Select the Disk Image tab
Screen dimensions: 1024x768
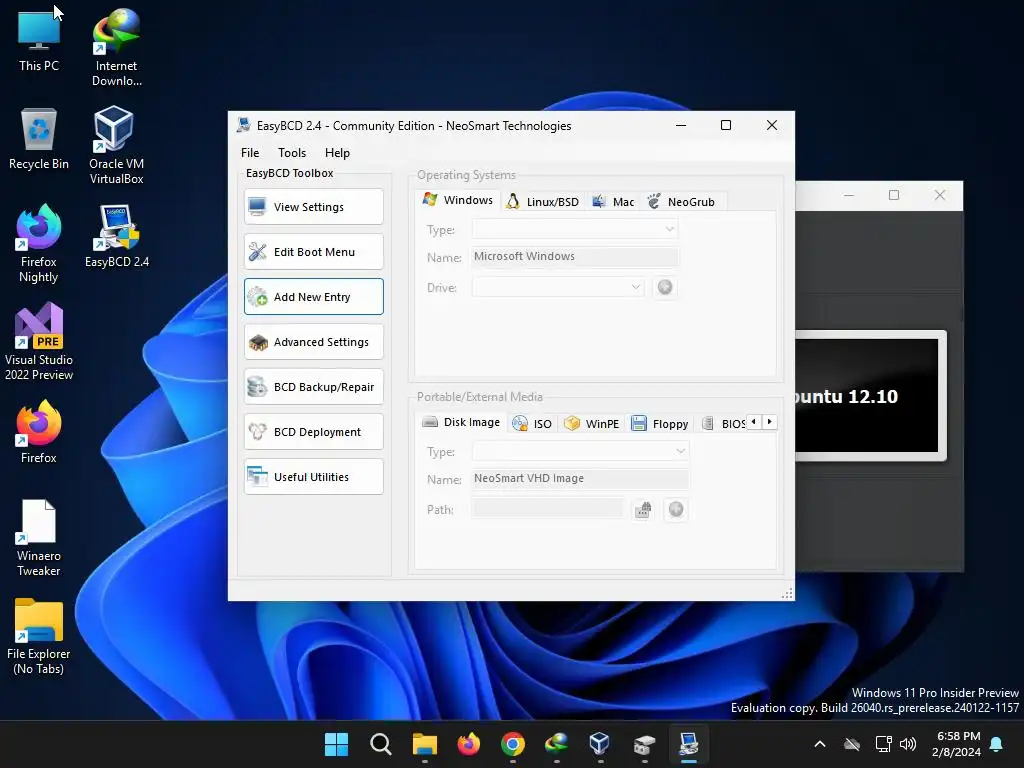coord(461,423)
